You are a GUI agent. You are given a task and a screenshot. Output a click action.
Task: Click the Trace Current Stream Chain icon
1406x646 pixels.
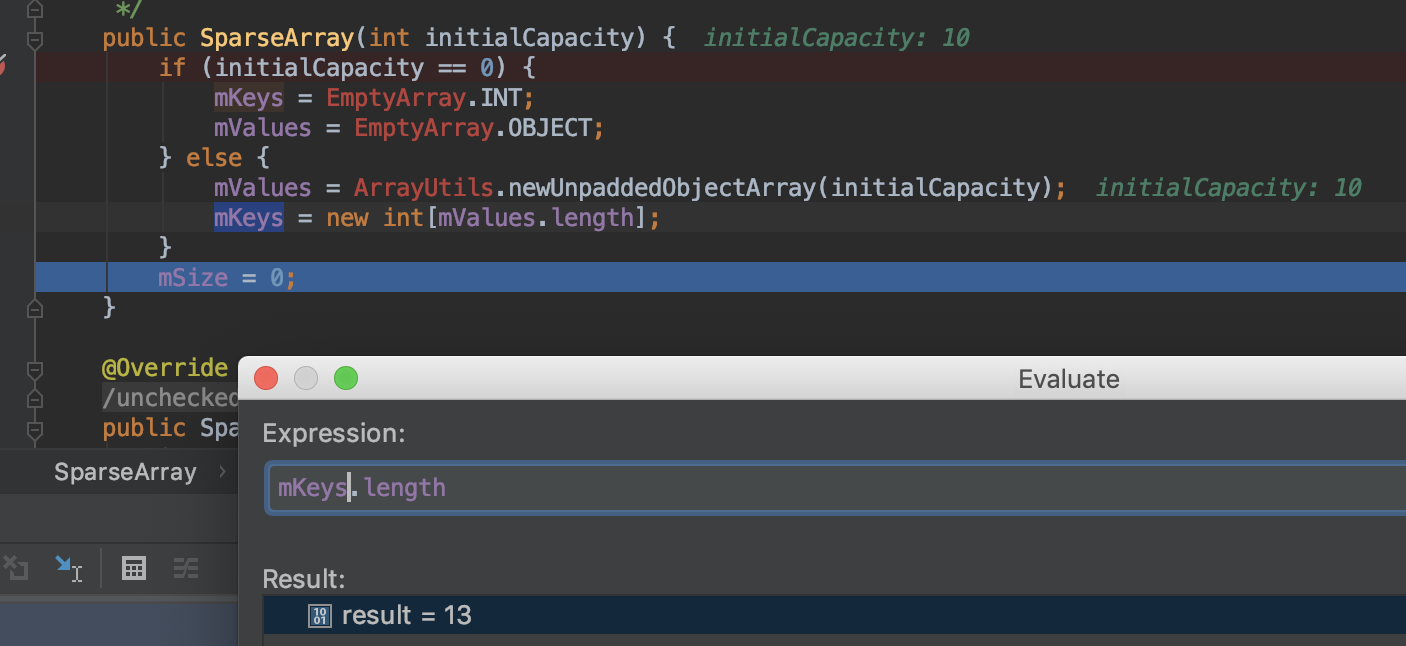pyautogui.click(x=186, y=568)
